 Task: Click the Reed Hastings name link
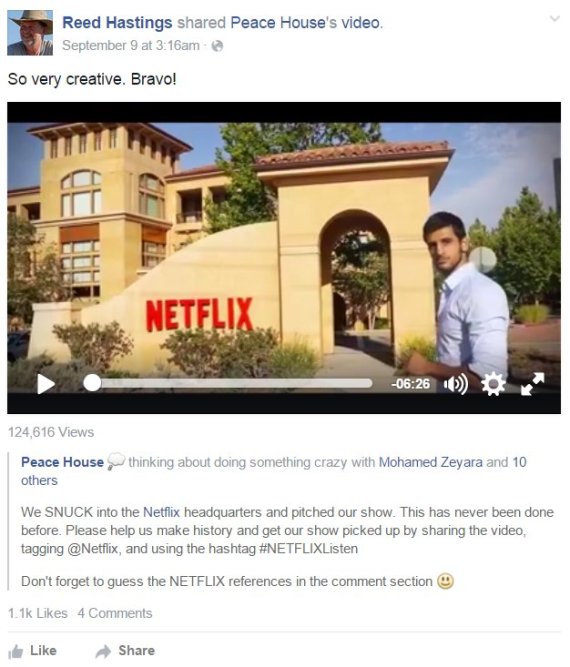tap(117, 23)
